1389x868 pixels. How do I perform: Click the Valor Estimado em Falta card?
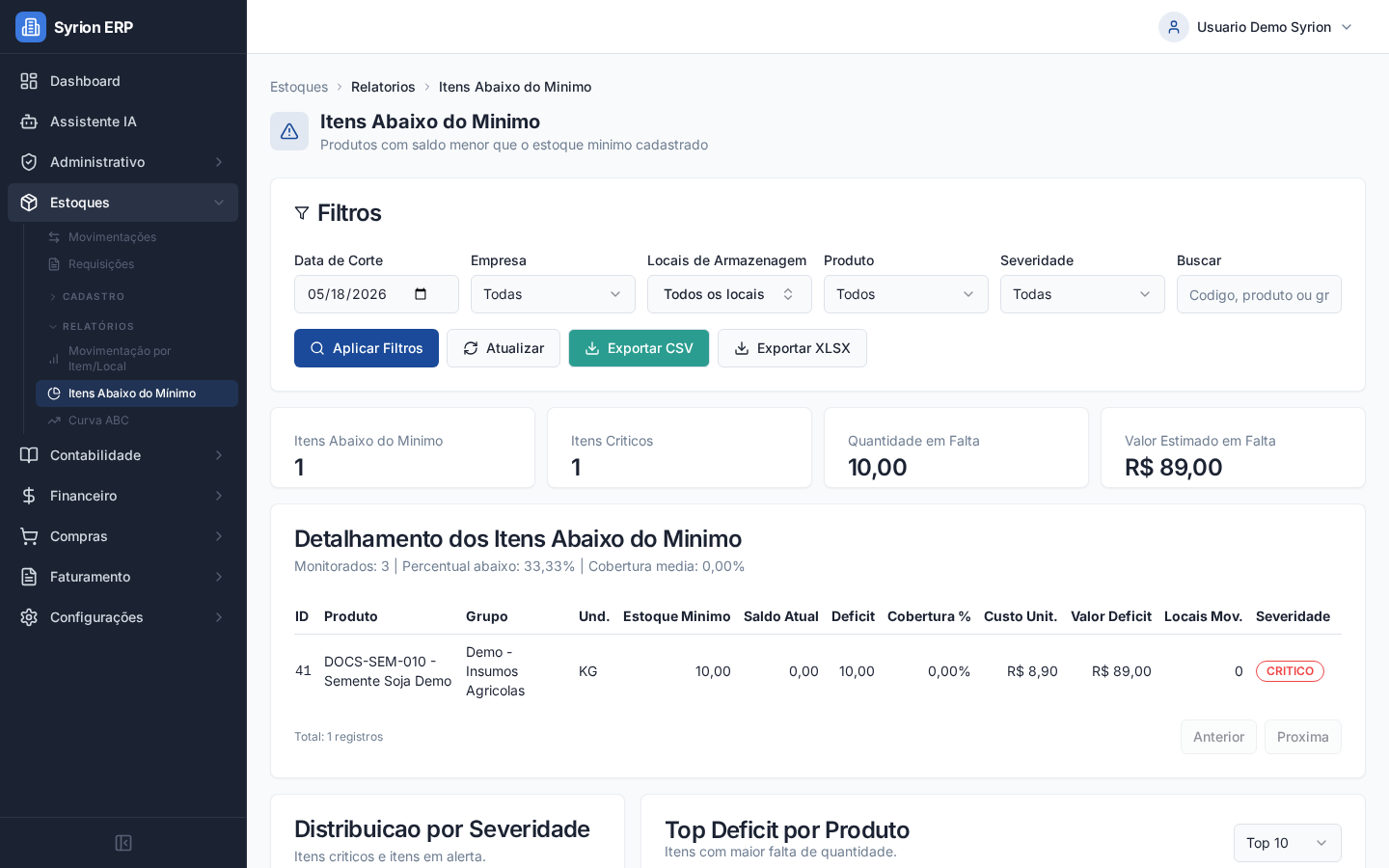(x=1233, y=448)
